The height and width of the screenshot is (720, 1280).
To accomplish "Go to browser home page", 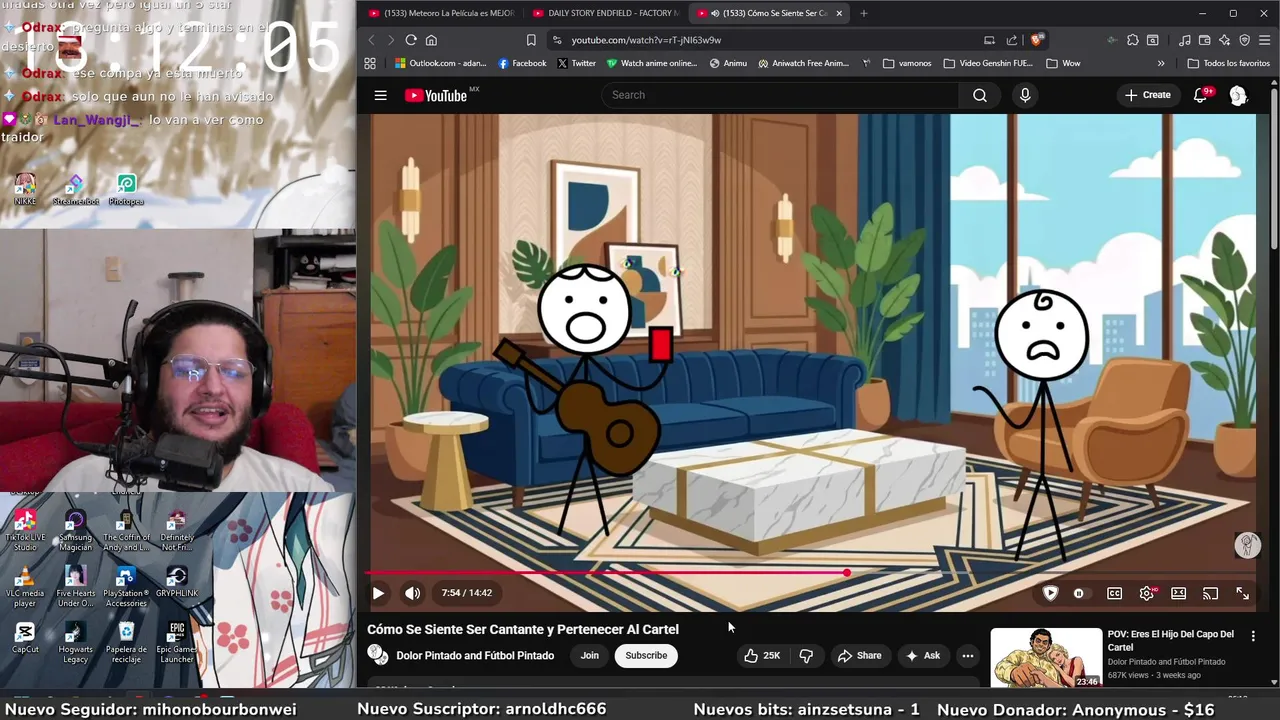I will (431, 40).
